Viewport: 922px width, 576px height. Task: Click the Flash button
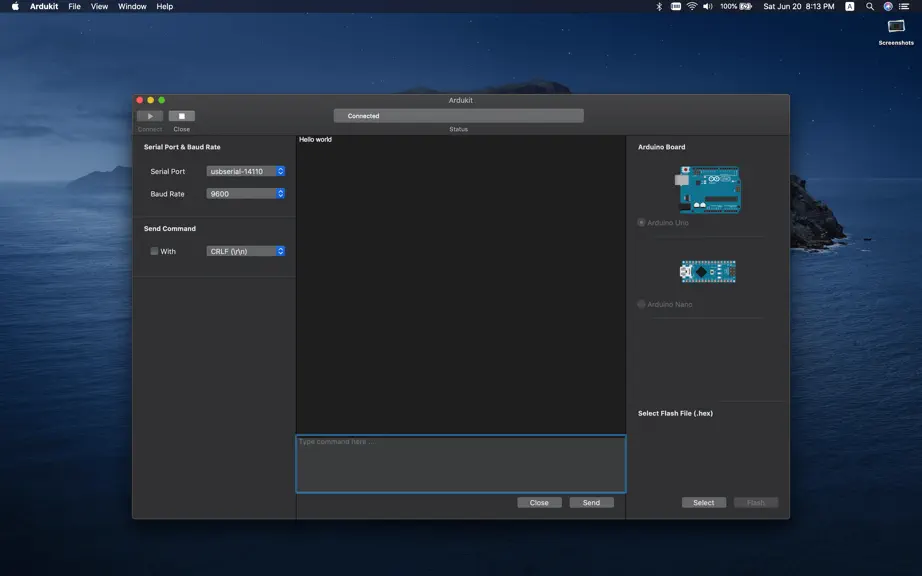[756, 503]
